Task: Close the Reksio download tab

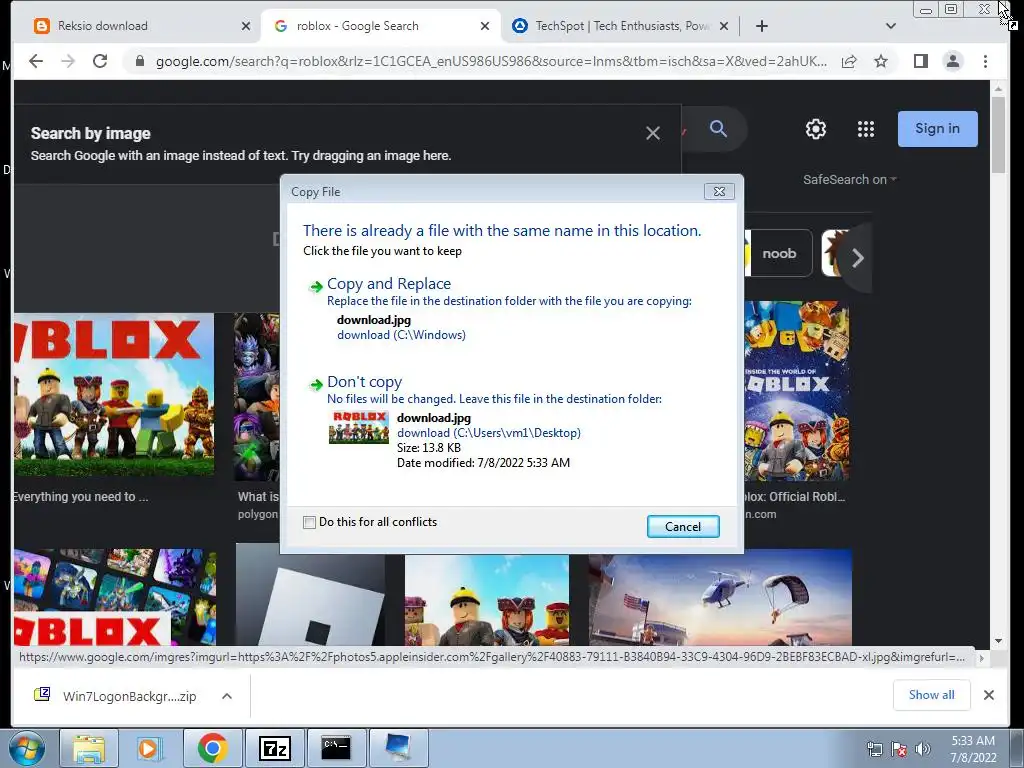Action: pyautogui.click(x=246, y=26)
